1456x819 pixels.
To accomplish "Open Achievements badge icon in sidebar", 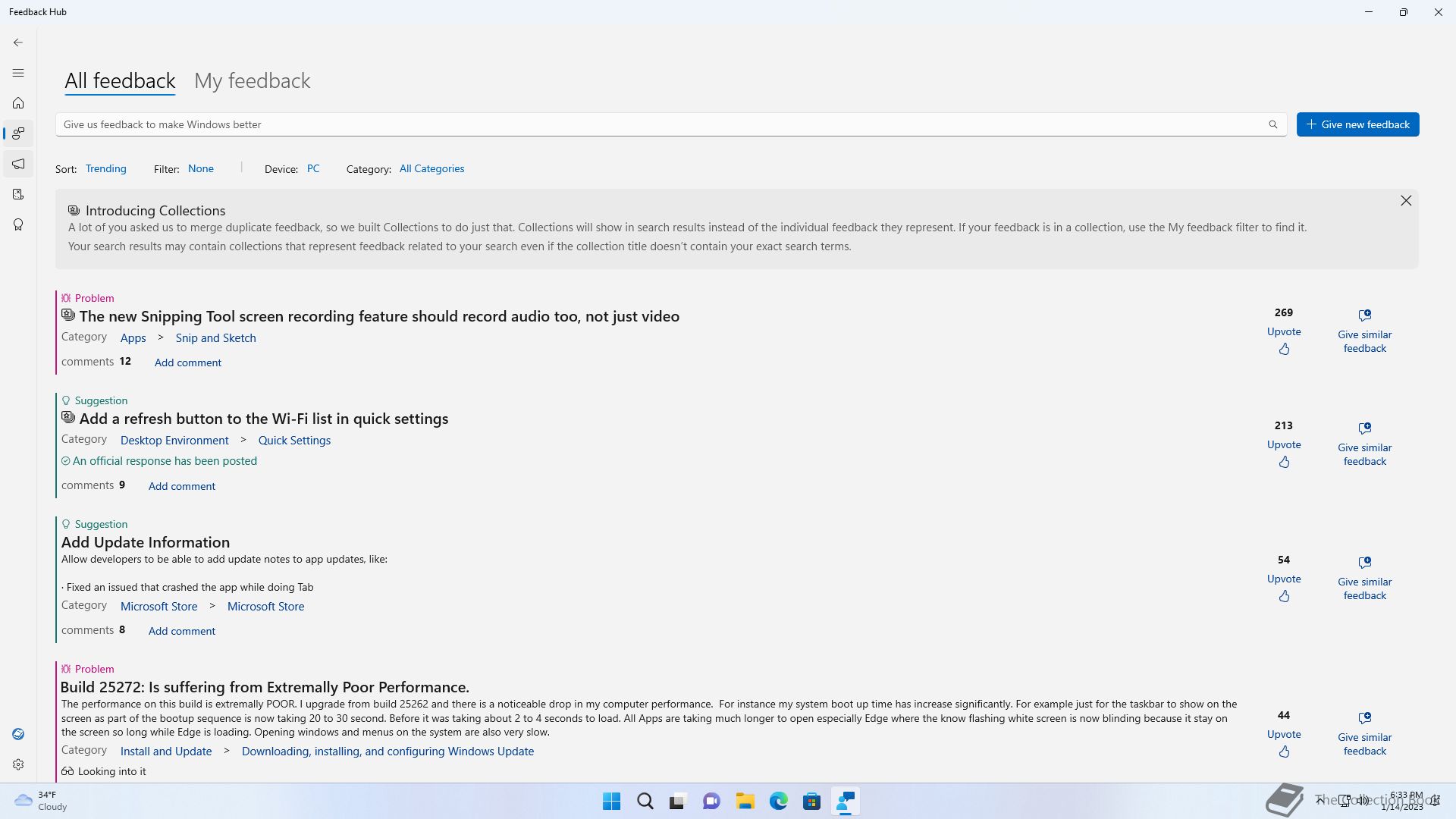I will click(x=18, y=224).
